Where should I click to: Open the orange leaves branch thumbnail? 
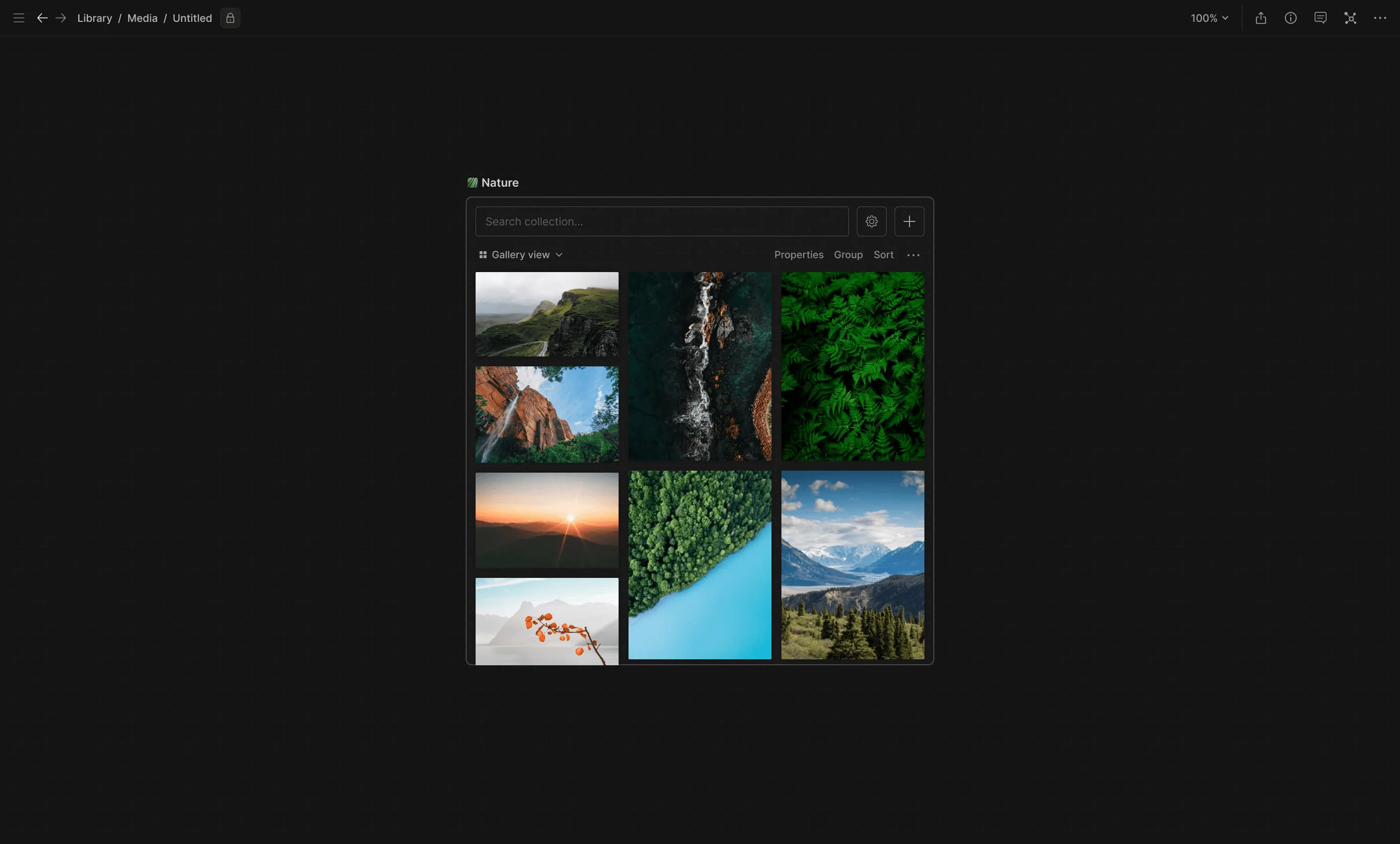click(x=547, y=621)
